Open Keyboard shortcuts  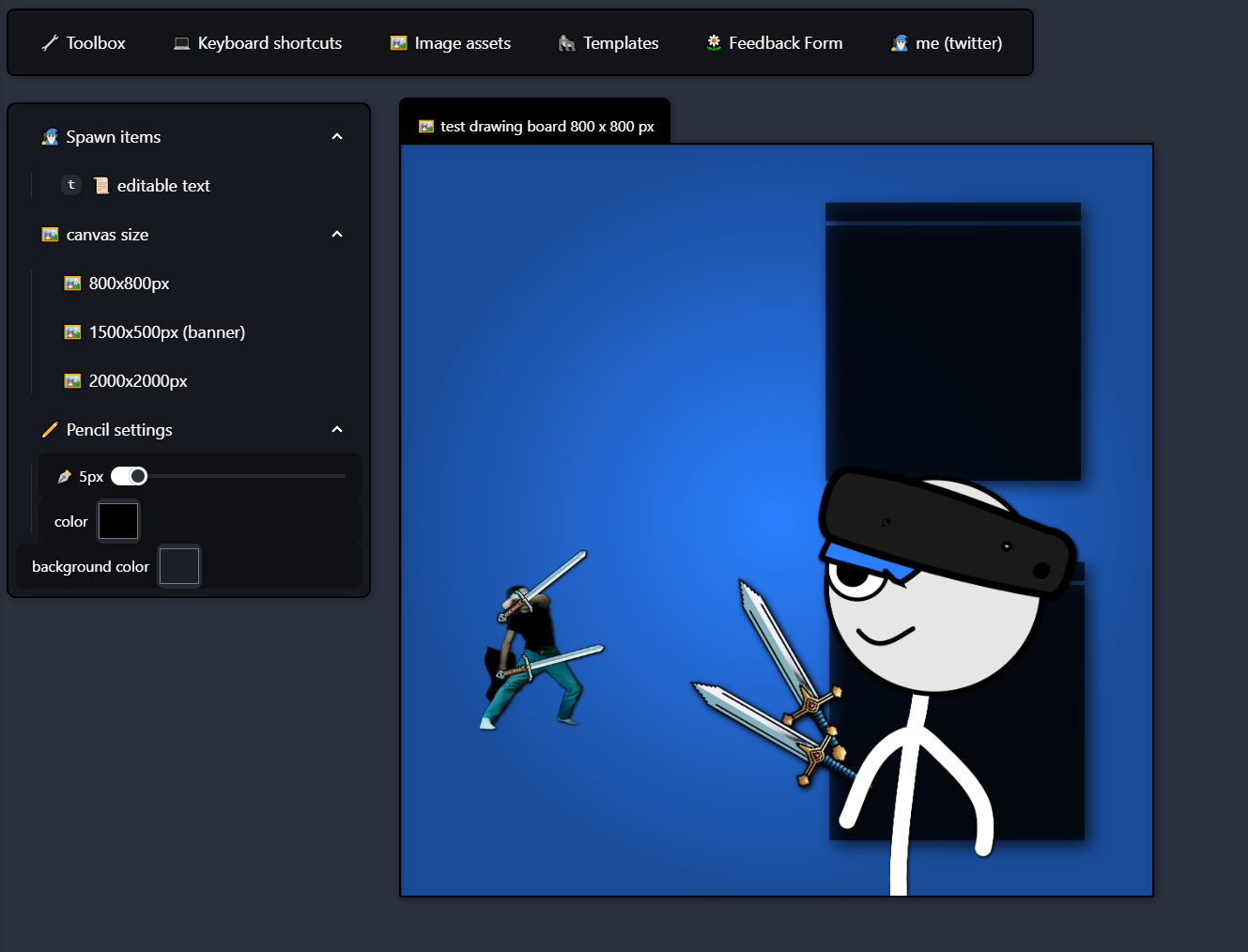click(258, 43)
